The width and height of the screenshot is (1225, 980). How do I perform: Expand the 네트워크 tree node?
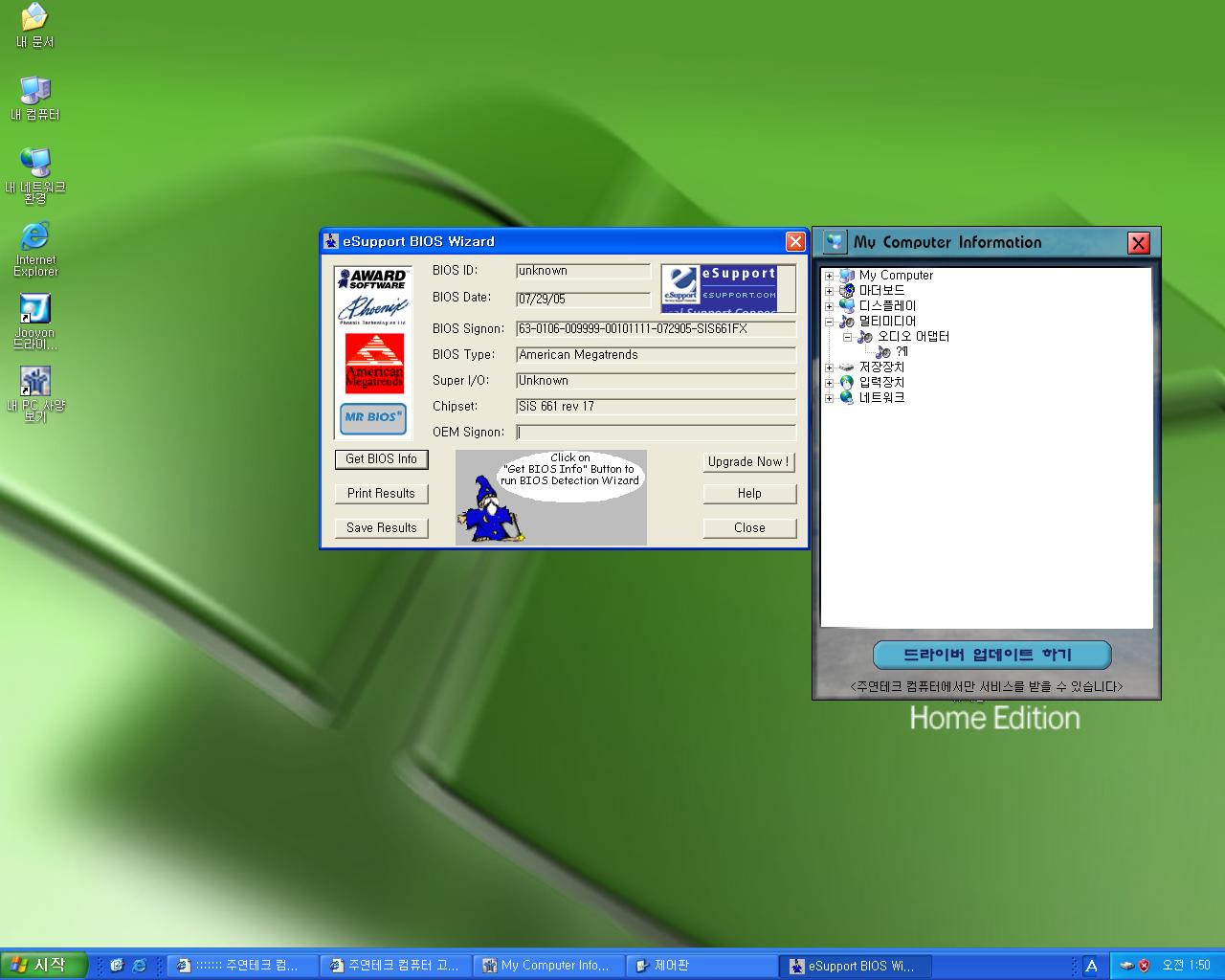pyautogui.click(x=829, y=398)
